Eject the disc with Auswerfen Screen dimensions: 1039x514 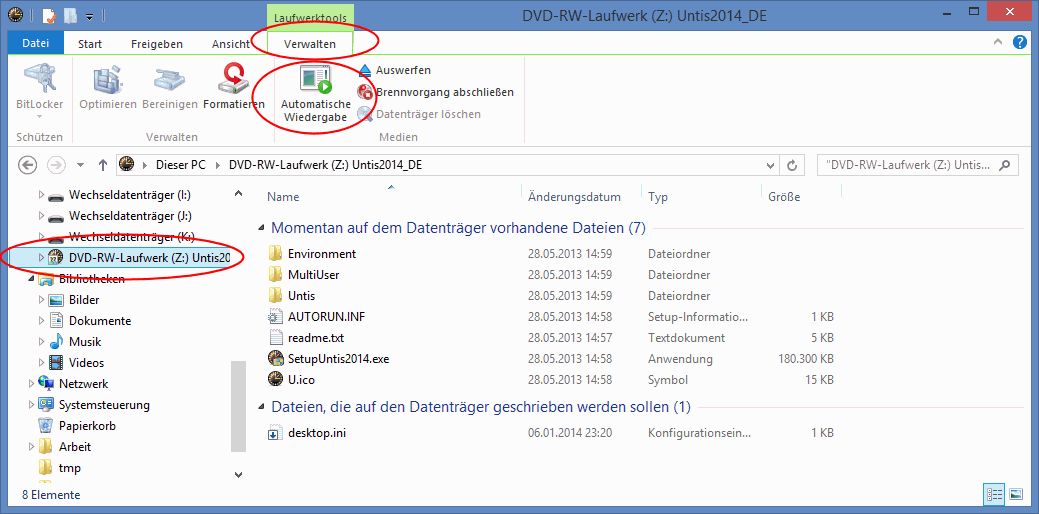point(403,70)
